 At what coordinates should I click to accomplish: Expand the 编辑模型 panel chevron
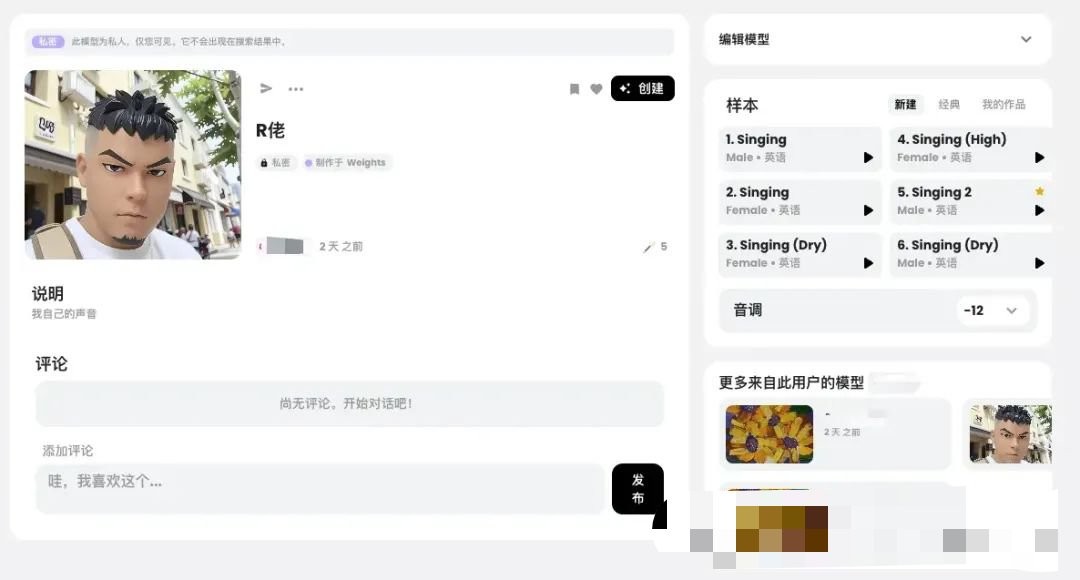1026,39
